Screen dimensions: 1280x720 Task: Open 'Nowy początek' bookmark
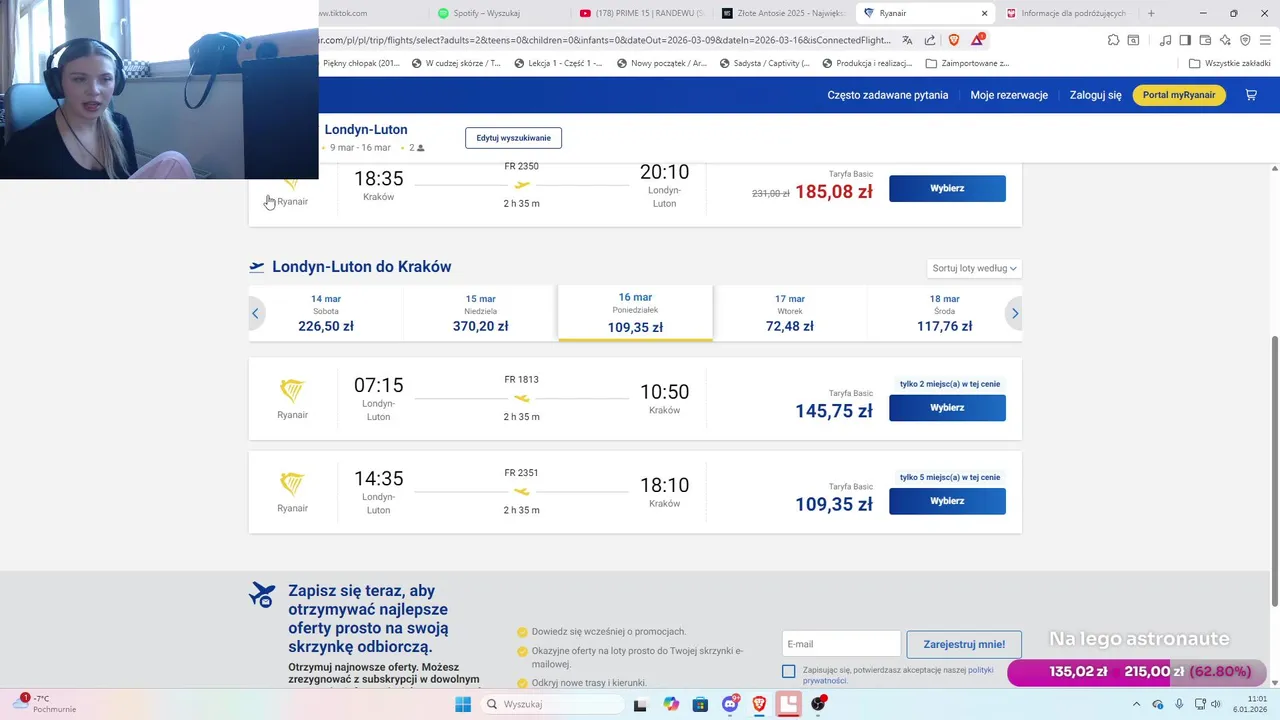pos(662,63)
